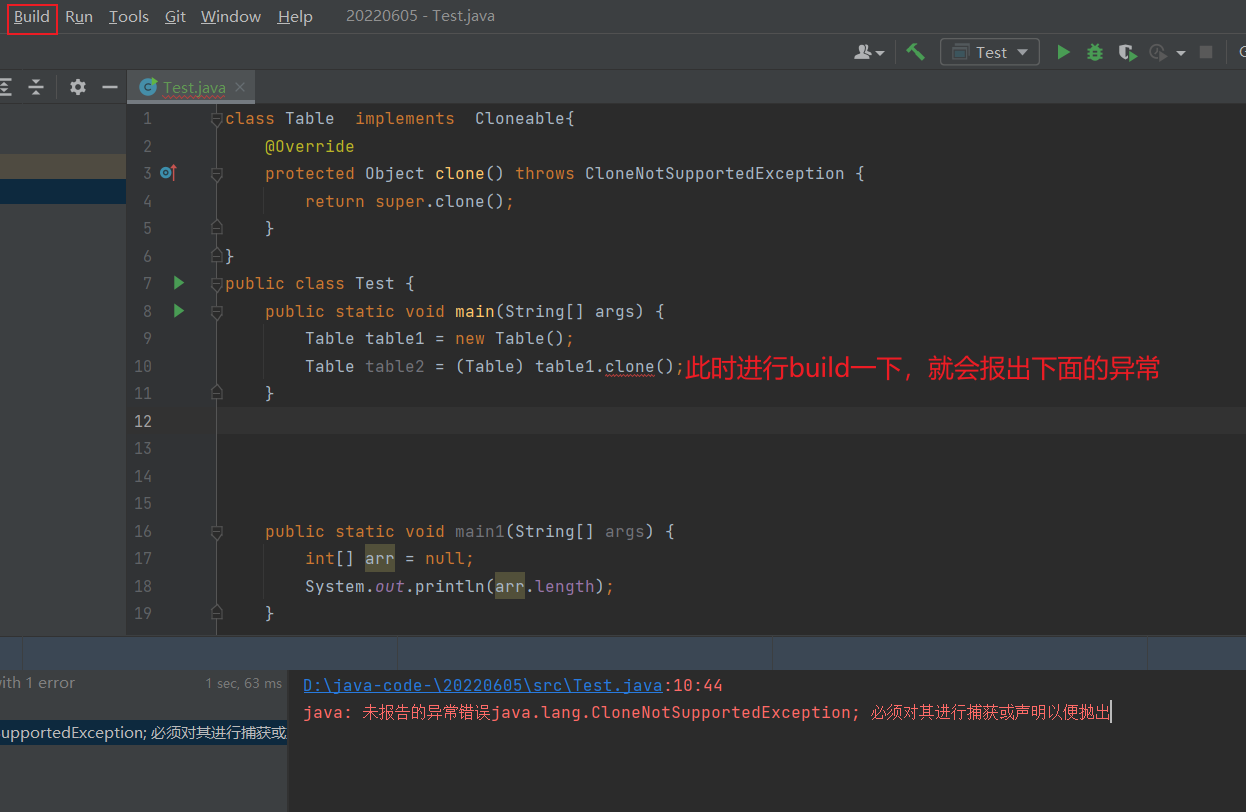
Task: Click the Profiler run icon in toolbar
Action: (1158, 52)
